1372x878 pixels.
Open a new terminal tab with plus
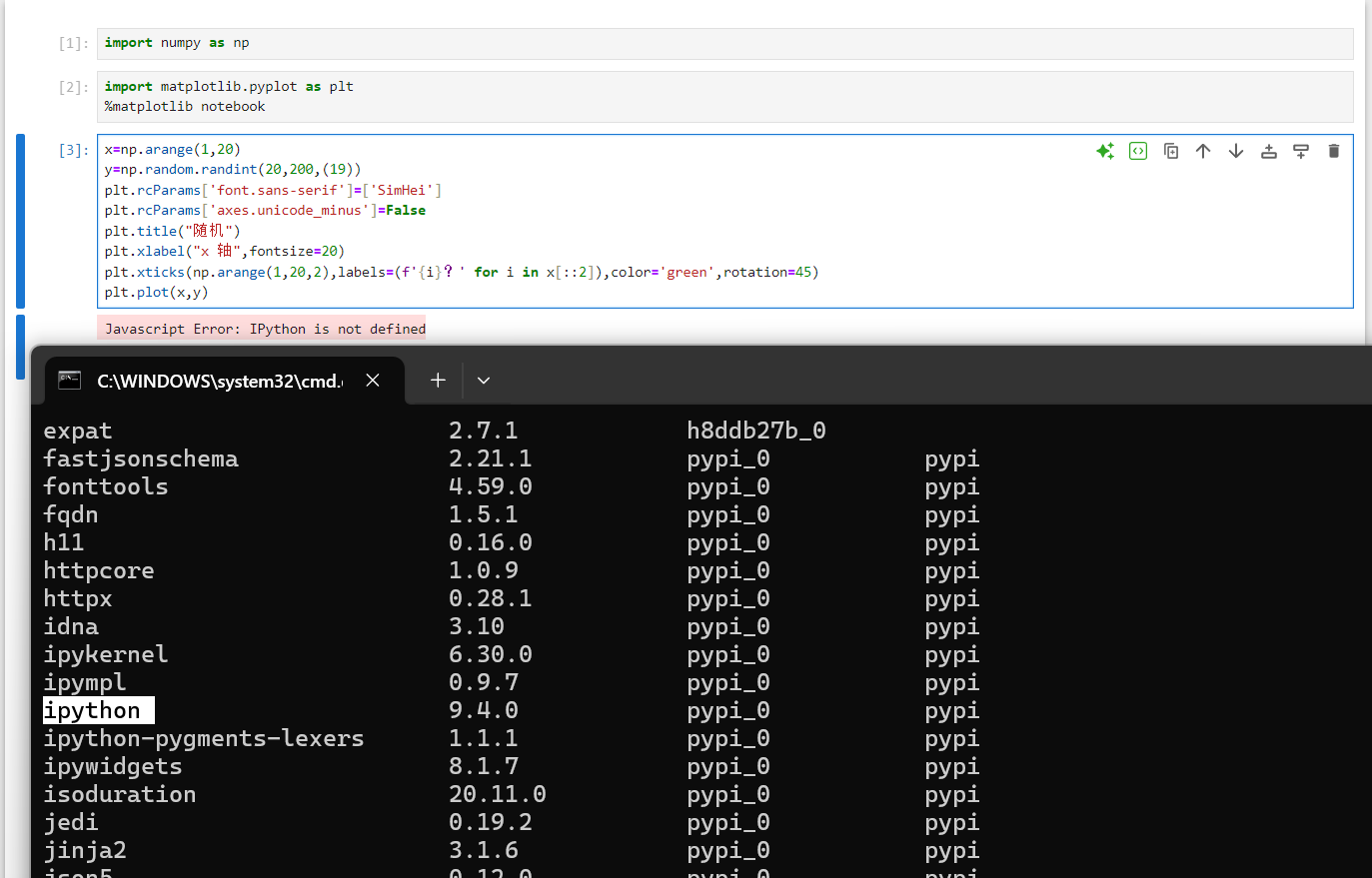(x=438, y=380)
